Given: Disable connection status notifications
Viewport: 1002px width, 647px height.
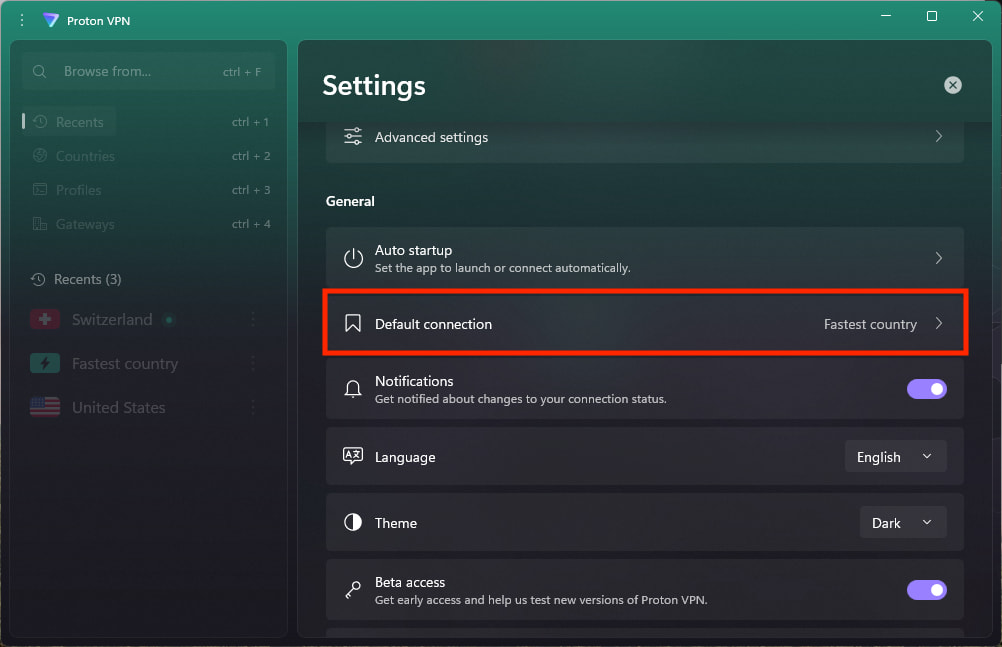Looking at the screenshot, I should [926, 389].
